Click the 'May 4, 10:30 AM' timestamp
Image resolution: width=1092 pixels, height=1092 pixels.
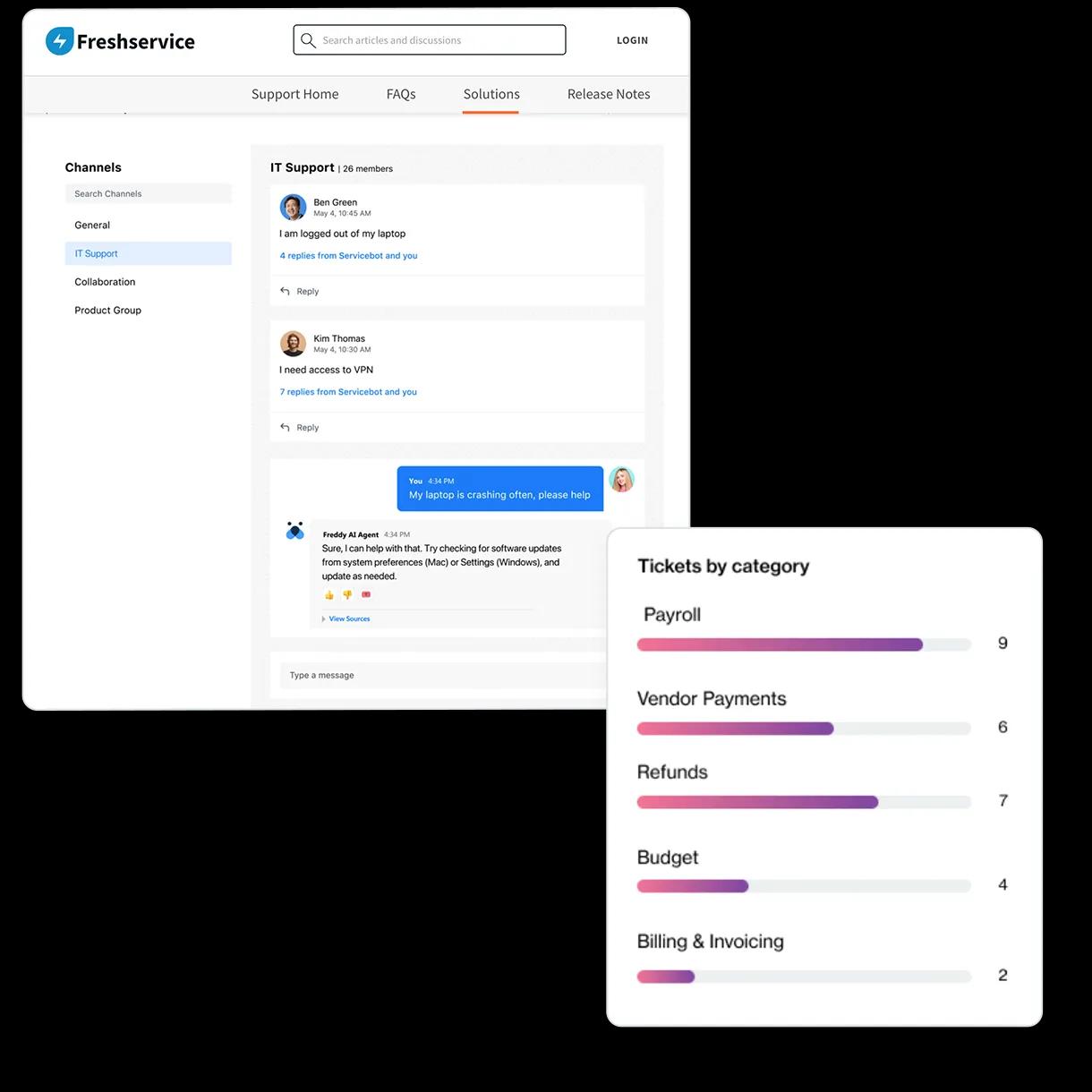click(x=342, y=350)
